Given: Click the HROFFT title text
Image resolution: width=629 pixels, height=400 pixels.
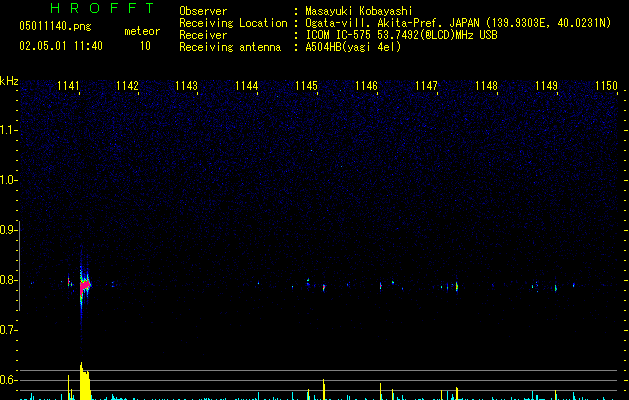Looking at the screenshot, I should pos(102,8).
